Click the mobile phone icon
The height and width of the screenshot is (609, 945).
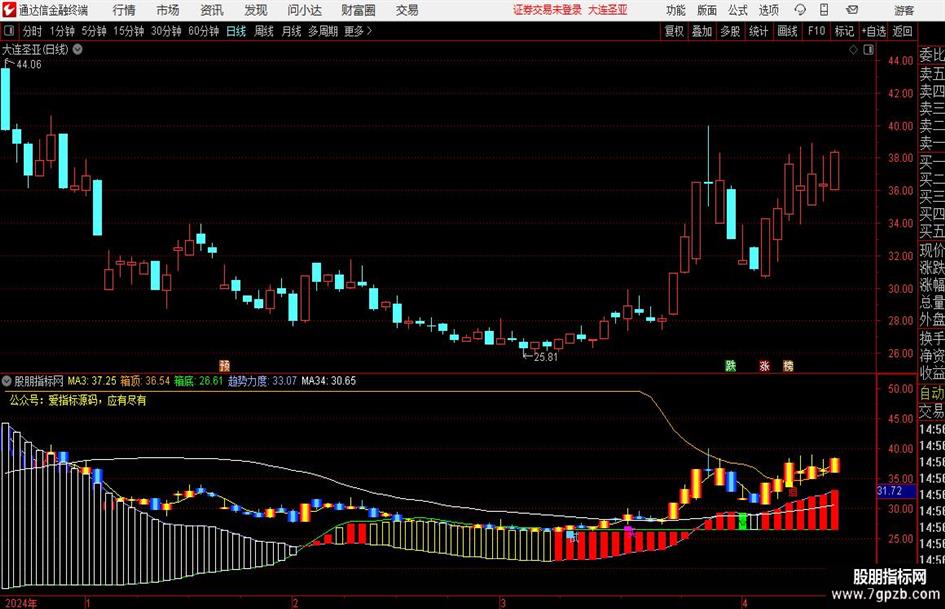(824, 10)
